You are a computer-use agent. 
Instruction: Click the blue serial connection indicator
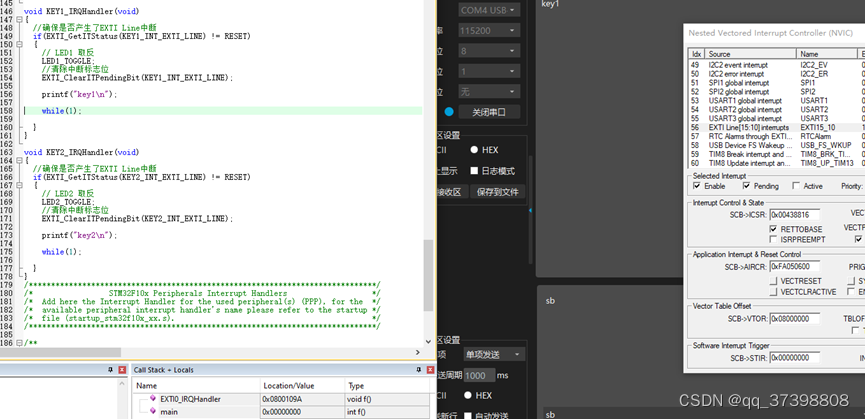pos(449,112)
